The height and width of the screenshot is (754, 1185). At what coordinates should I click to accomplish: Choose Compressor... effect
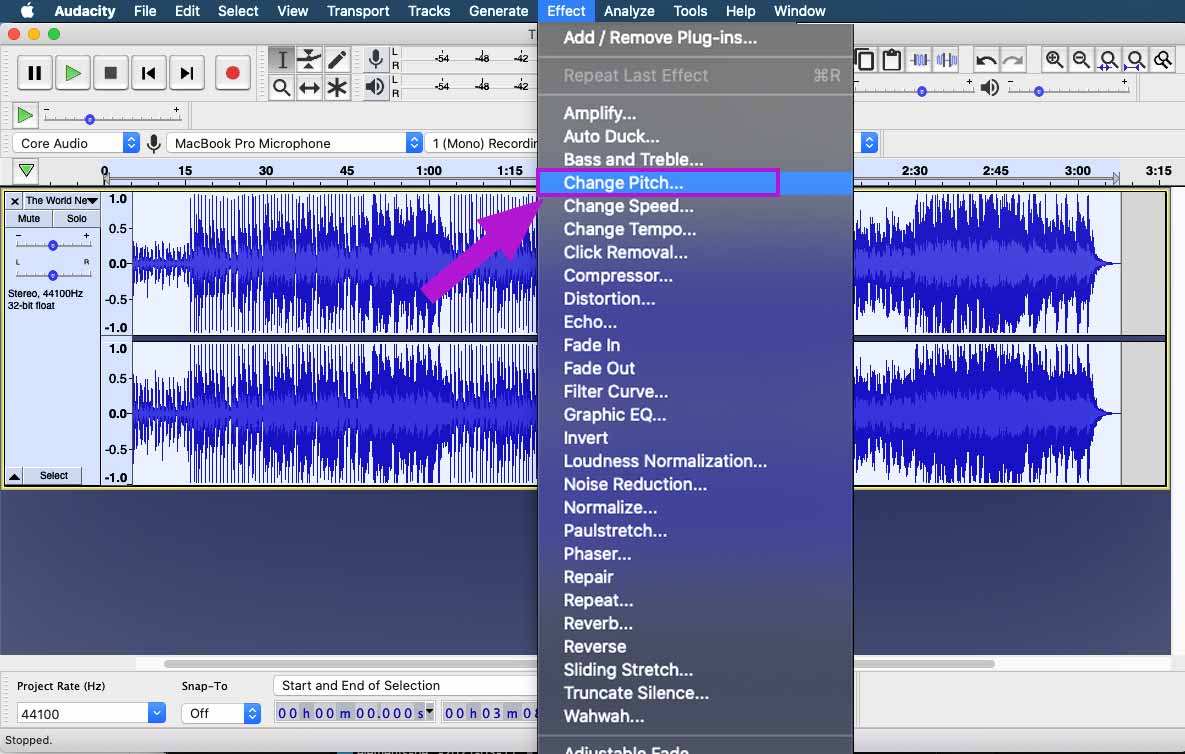[x=695, y=276]
